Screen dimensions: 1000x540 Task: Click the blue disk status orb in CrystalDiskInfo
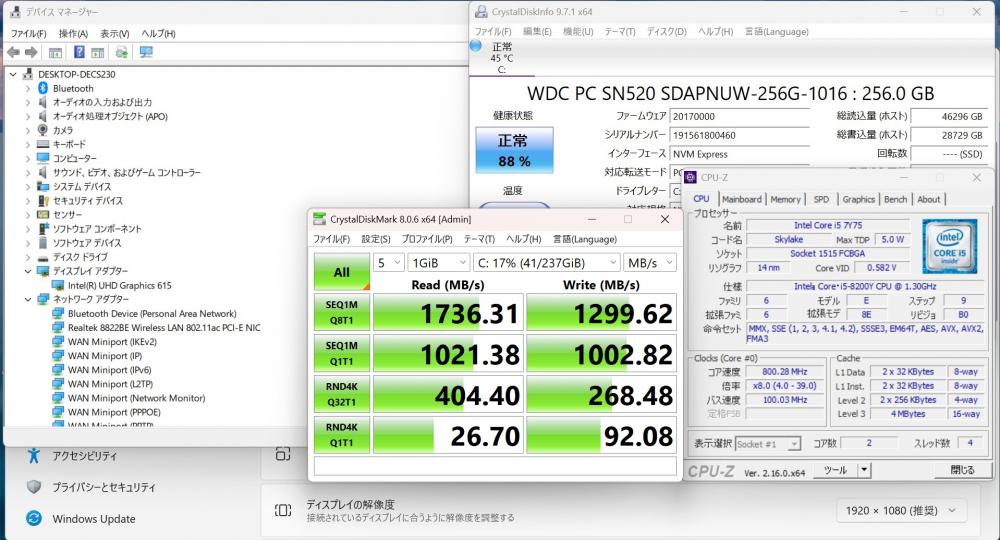point(475,46)
